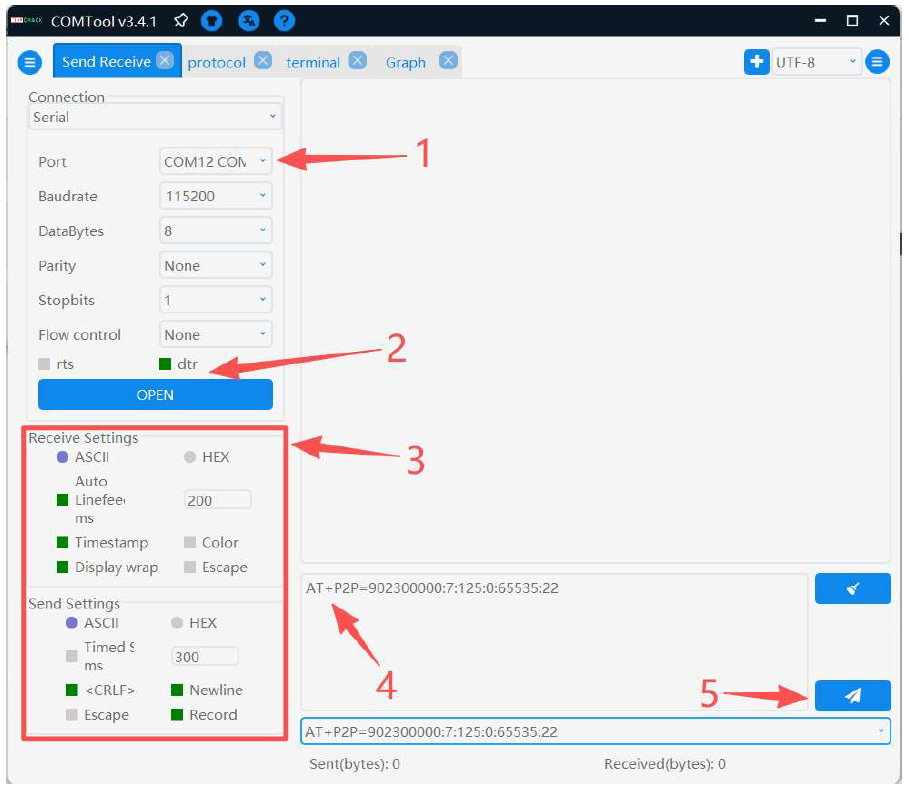Screen dimensions: 909x791
Task: Select HEX radio in Receive Settings
Action: click(190, 457)
